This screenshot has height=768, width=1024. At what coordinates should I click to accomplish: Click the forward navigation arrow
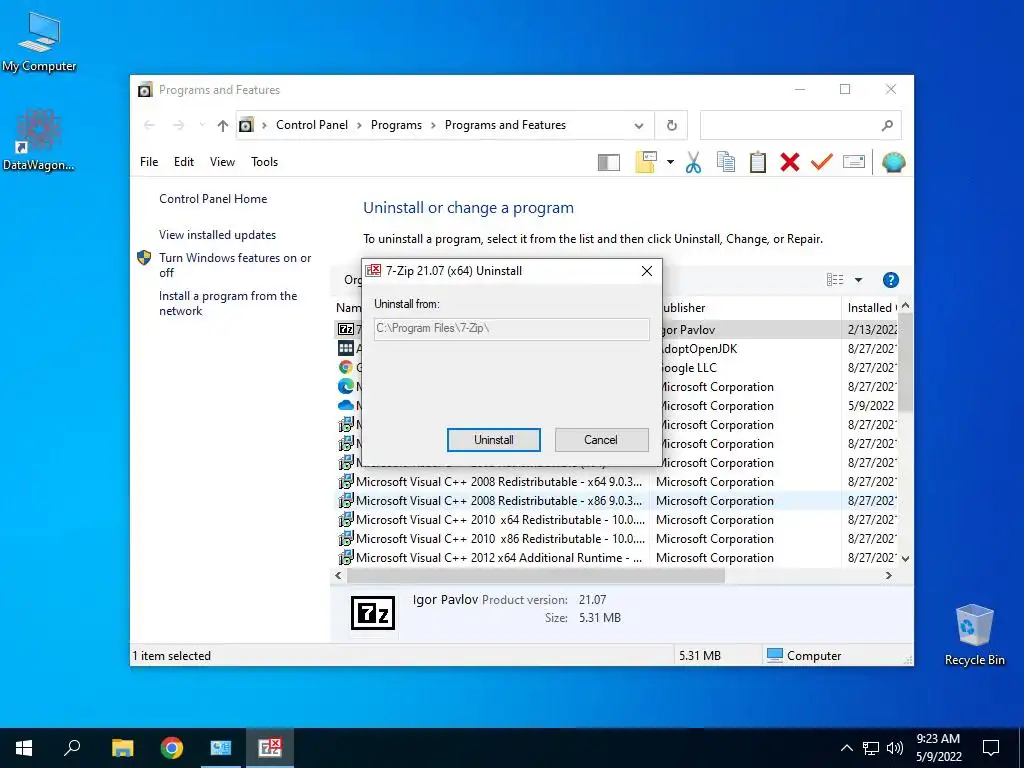coord(178,125)
